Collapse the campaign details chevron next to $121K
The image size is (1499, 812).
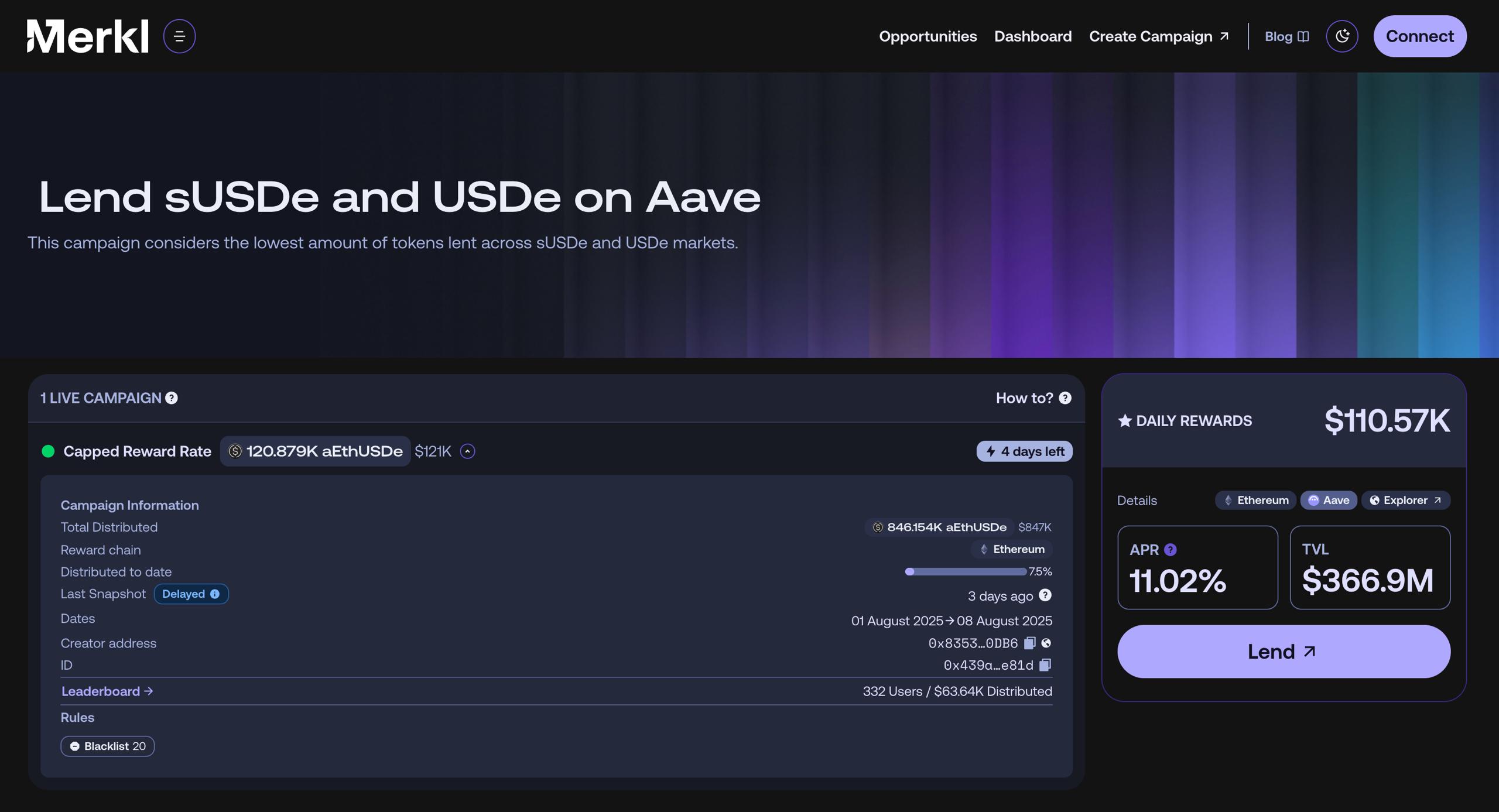[x=467, y=451]
